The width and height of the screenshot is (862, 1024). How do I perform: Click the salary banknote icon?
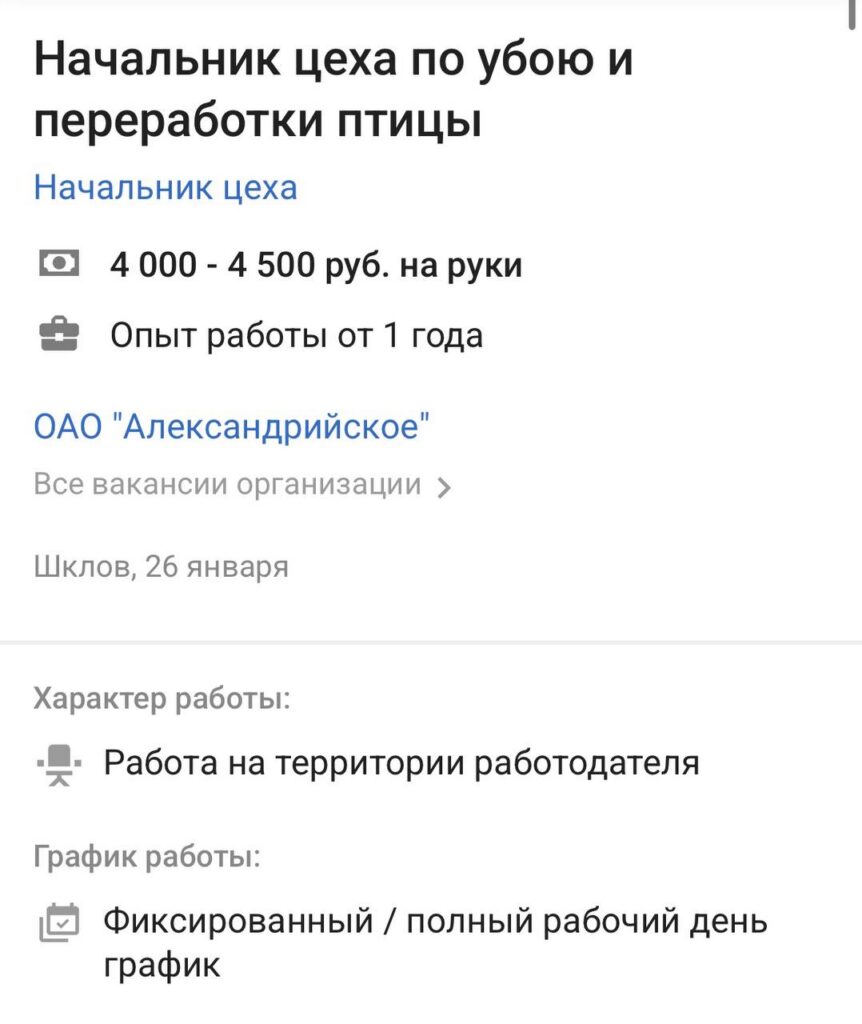point(58,265)
